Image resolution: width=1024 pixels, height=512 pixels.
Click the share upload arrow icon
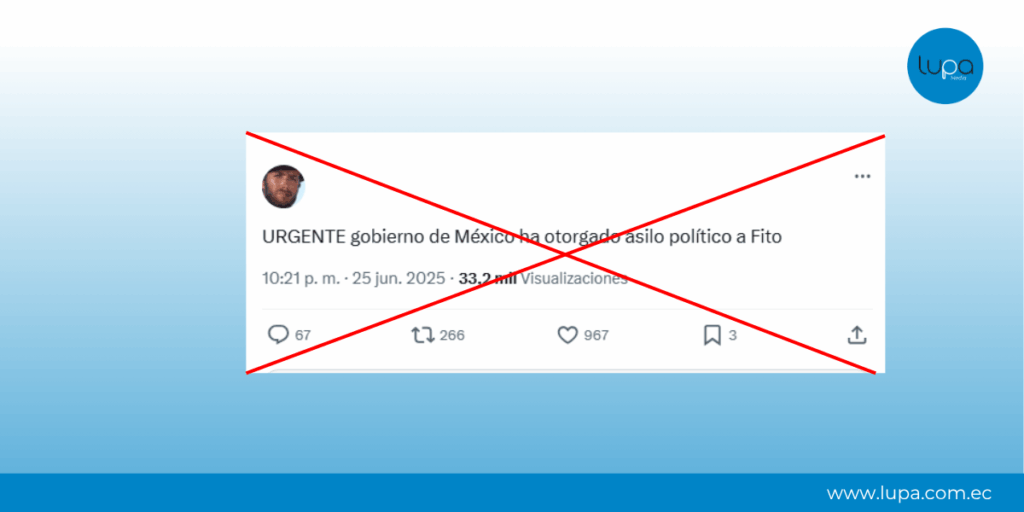[x=857, y=335]
